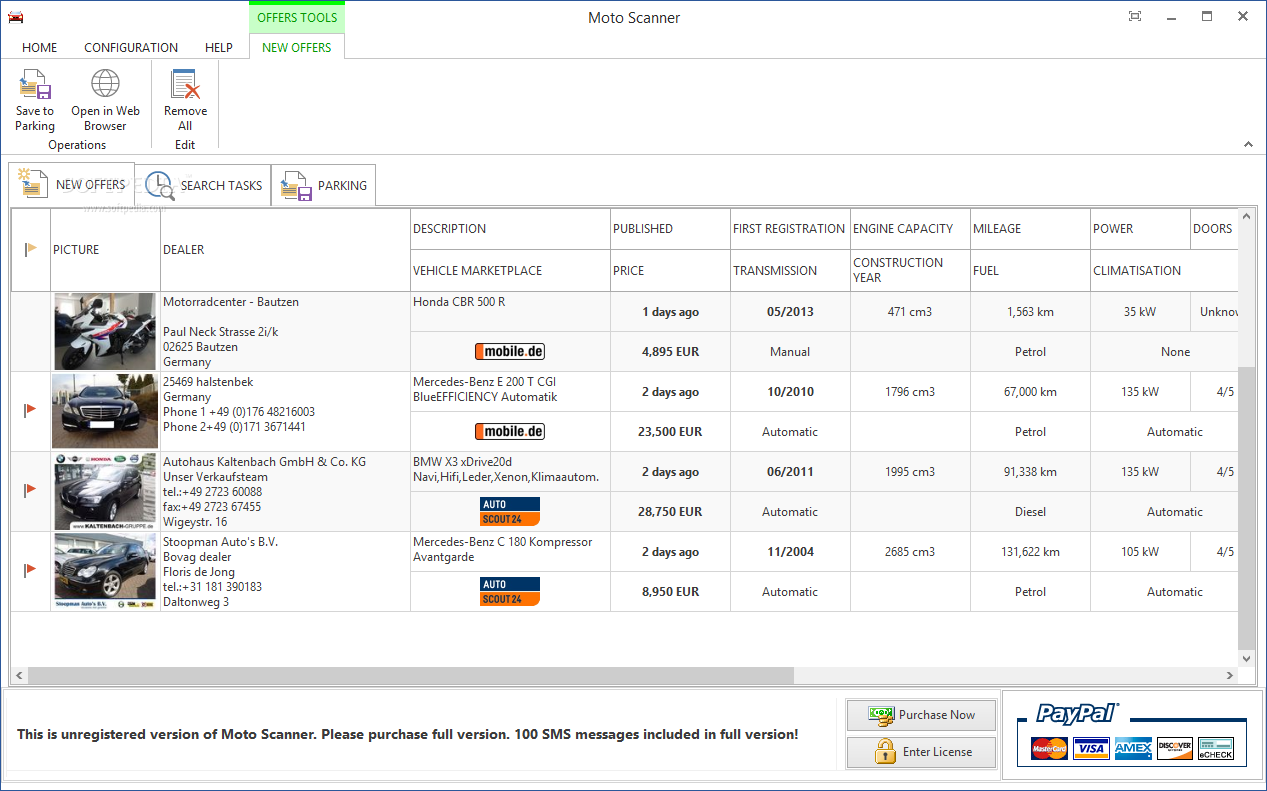Screen dimensions: 1267x791
Task: Click the VEHICLE MARKETPLACE column header
Action: [510, 271]
